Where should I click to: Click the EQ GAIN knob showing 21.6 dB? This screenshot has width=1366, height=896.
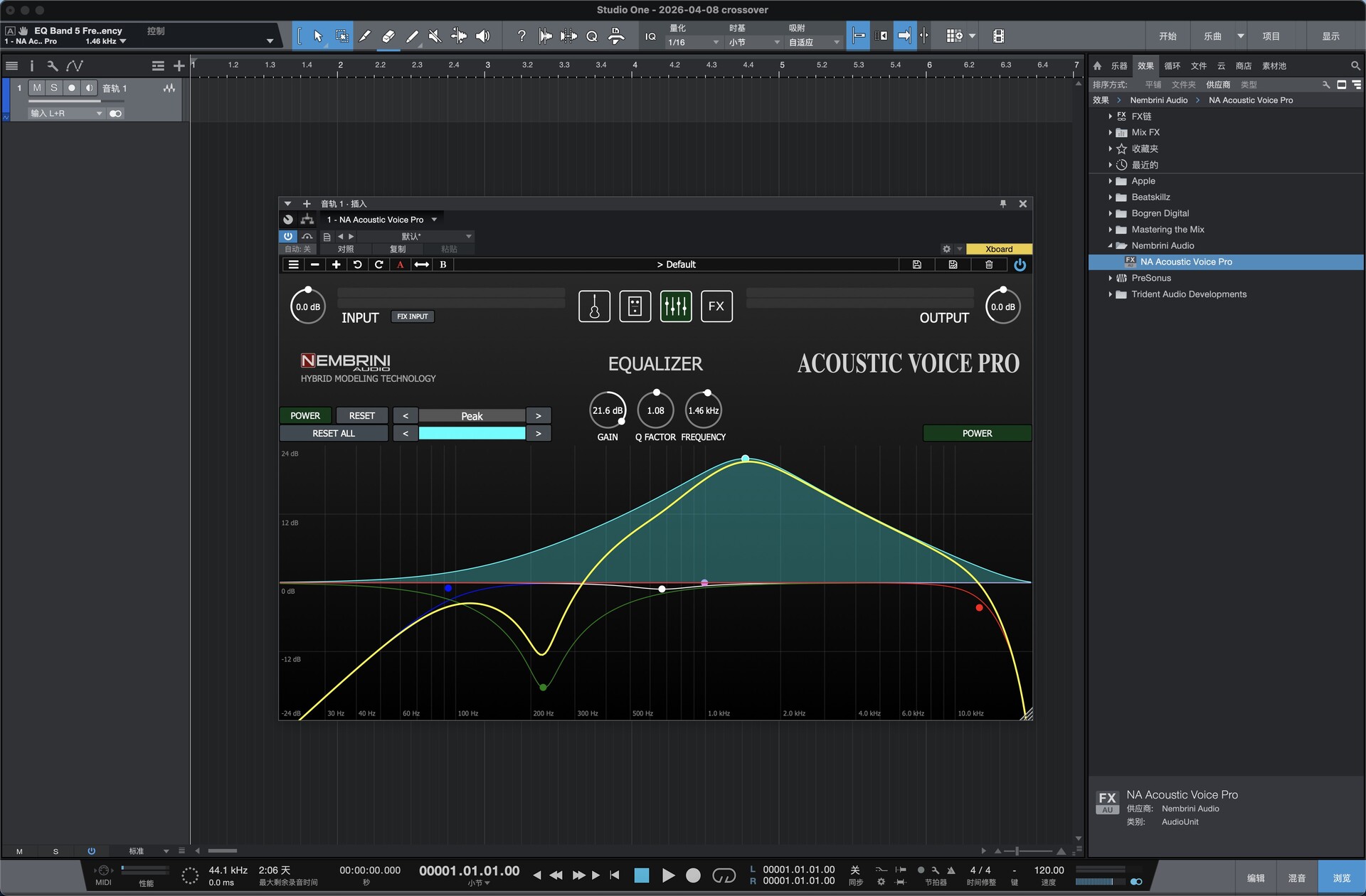(608, 410)
